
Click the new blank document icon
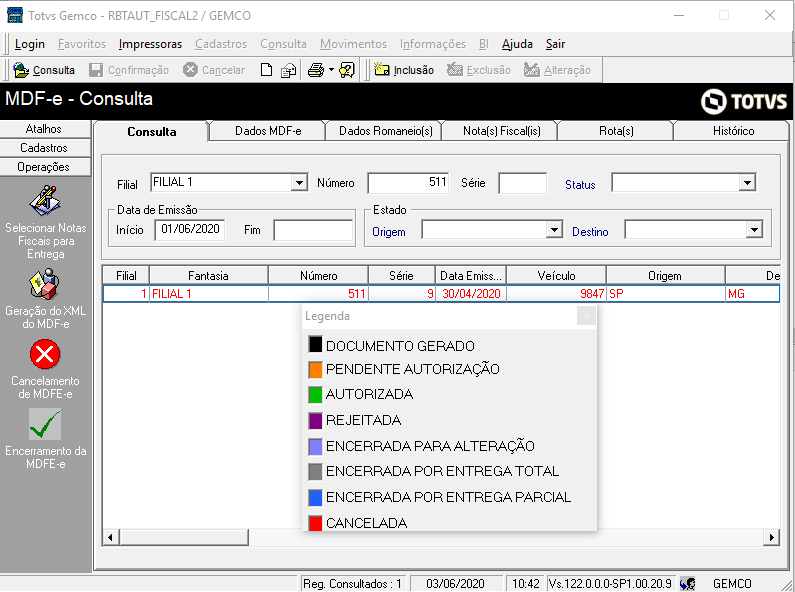(x=266, y=70)
